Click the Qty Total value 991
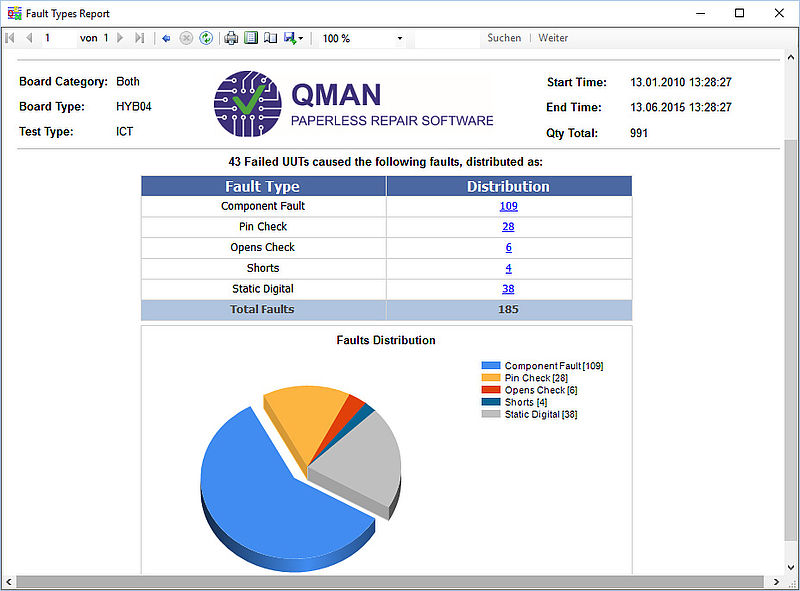This screenshot has height=591, width=800. click(639, 133)
